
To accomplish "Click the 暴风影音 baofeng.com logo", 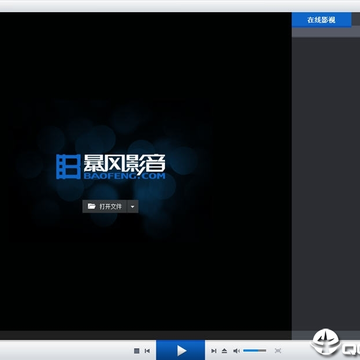I will [x=111, y=167].
